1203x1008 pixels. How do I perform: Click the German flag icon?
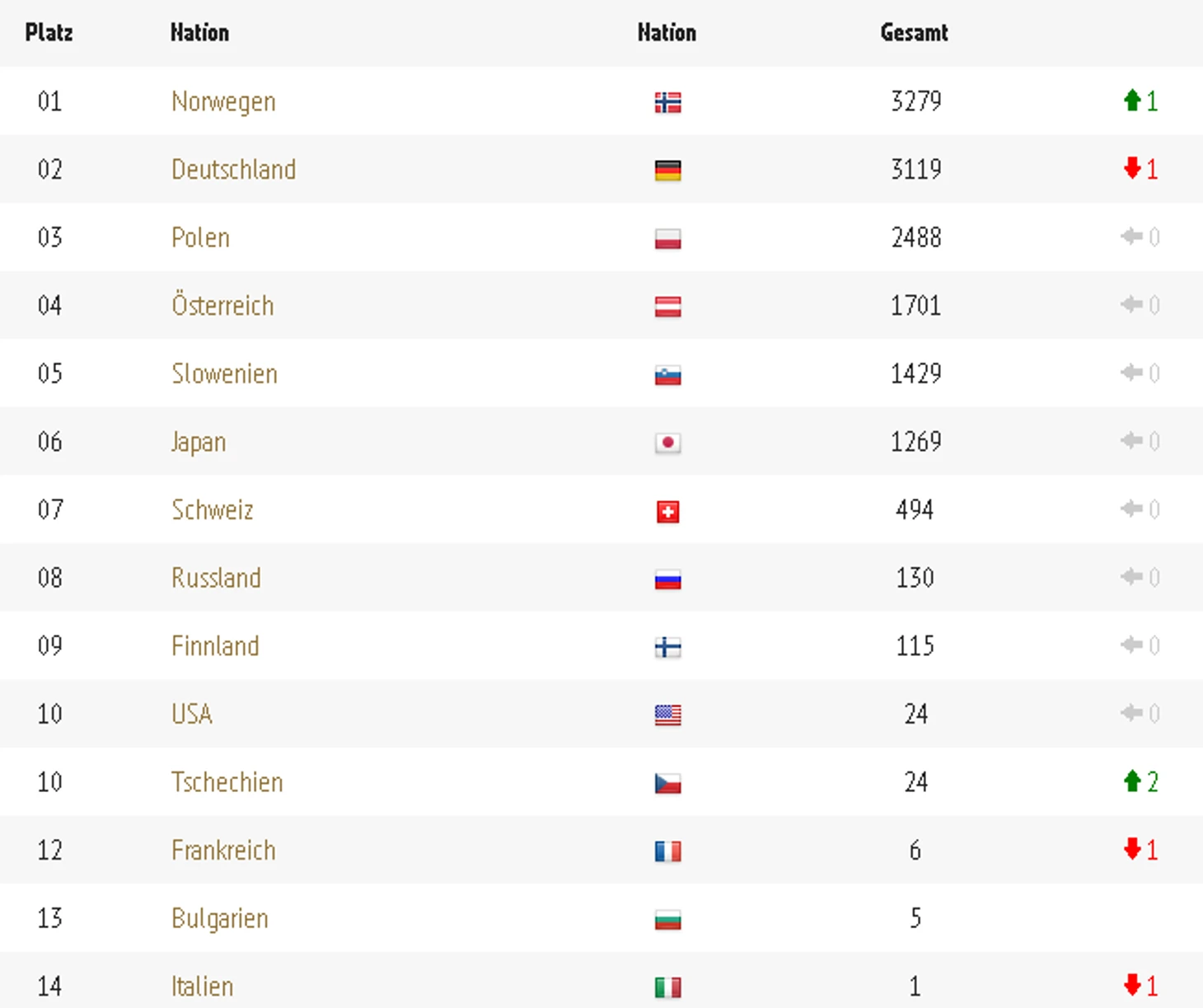click(x=667, y=171)
